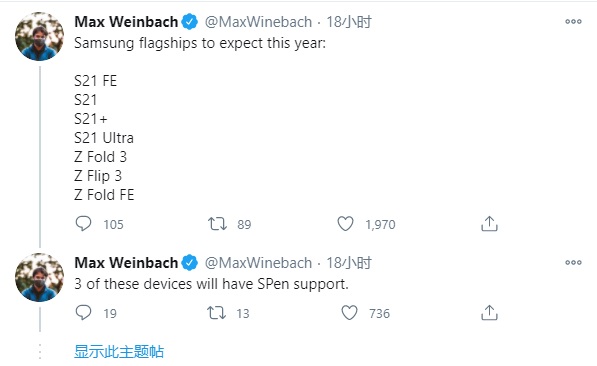
Task: View the avatar on the second tweet
Action: point(39,277)
